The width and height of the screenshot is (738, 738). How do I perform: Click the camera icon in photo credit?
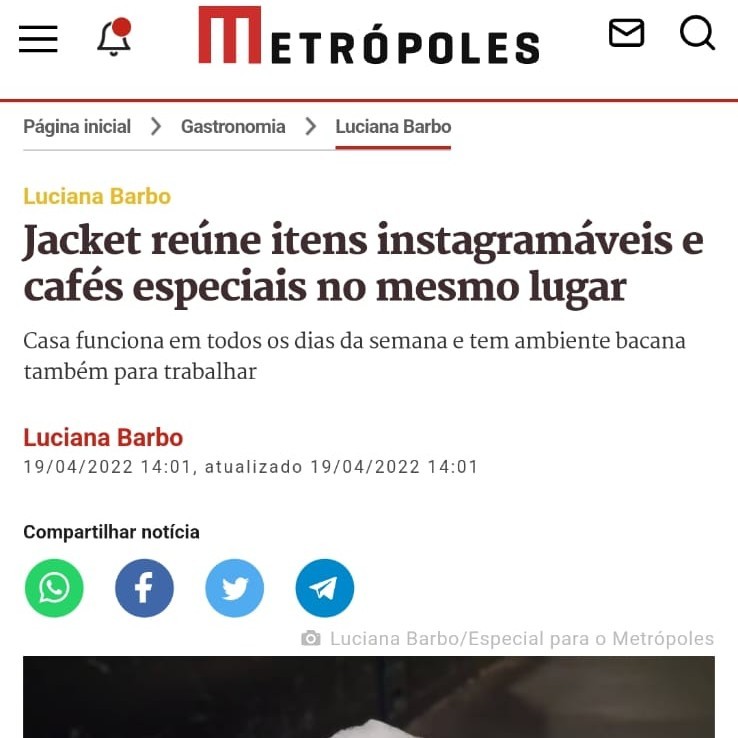(x=311, y=638)
